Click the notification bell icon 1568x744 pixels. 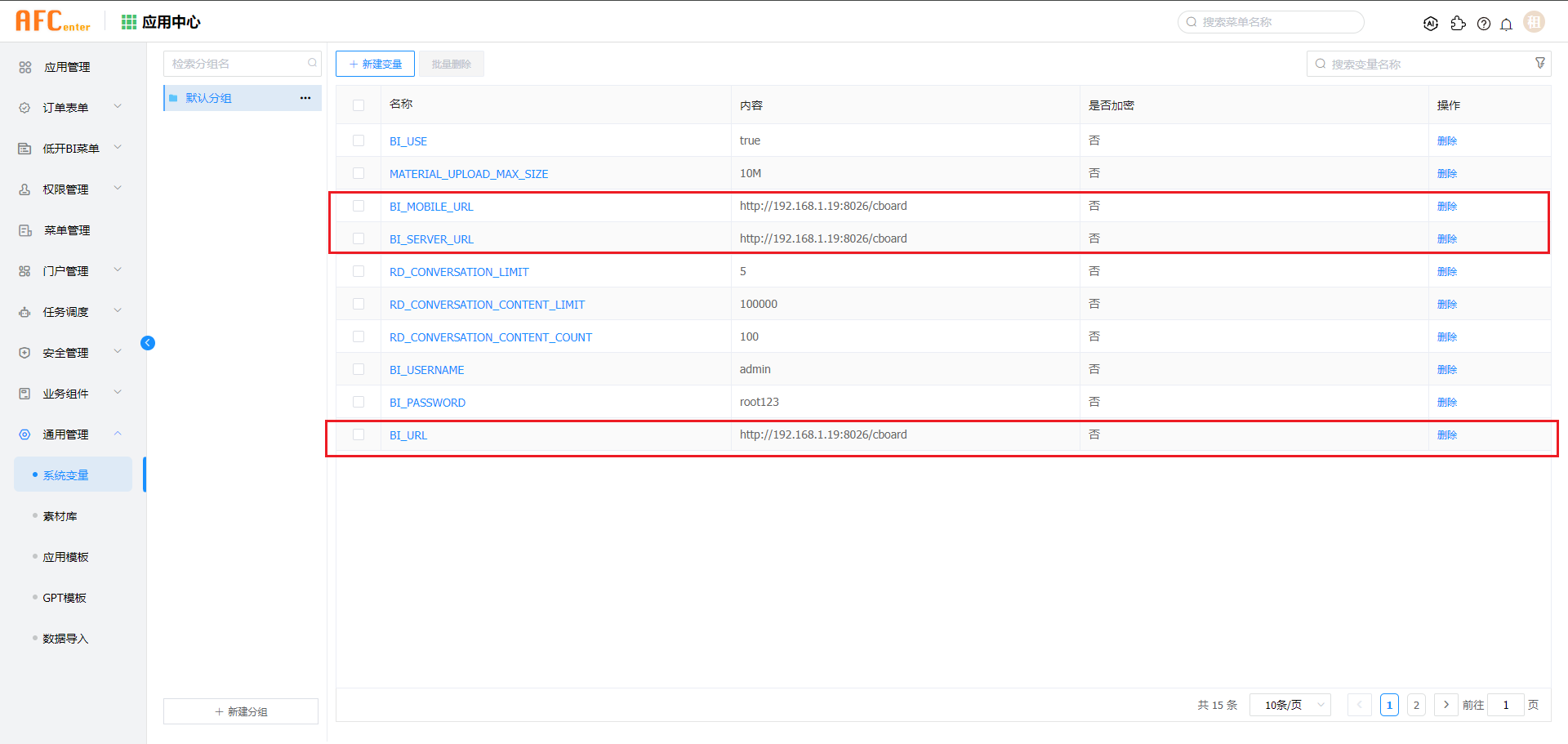point(1506,24)
